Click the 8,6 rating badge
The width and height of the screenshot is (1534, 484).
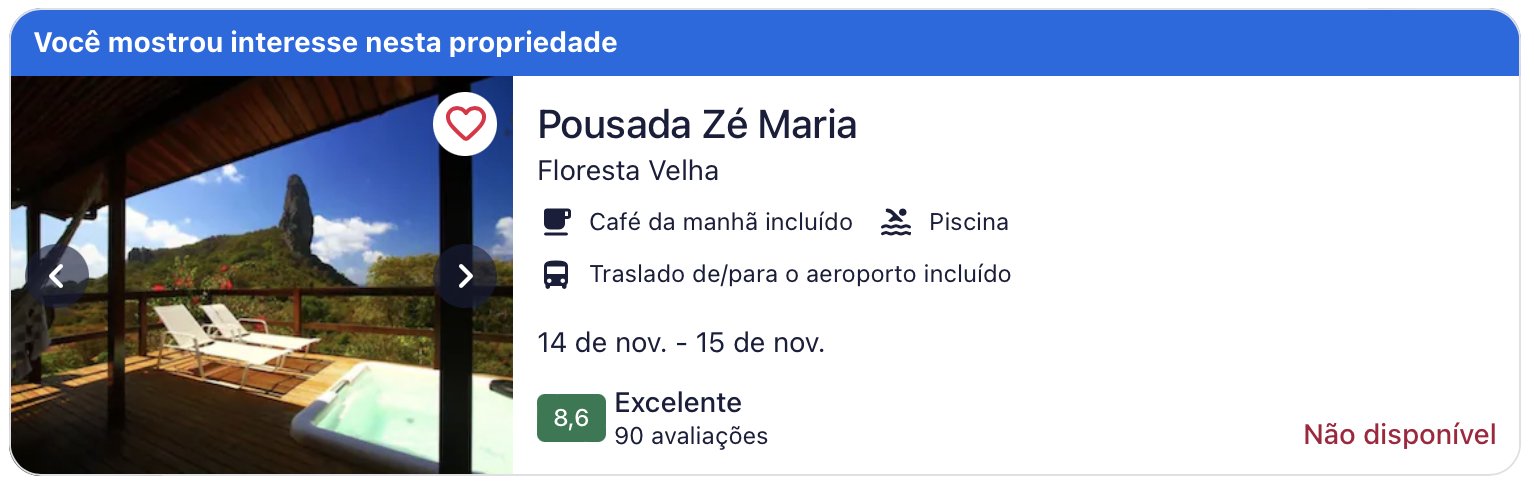[571, 418]
